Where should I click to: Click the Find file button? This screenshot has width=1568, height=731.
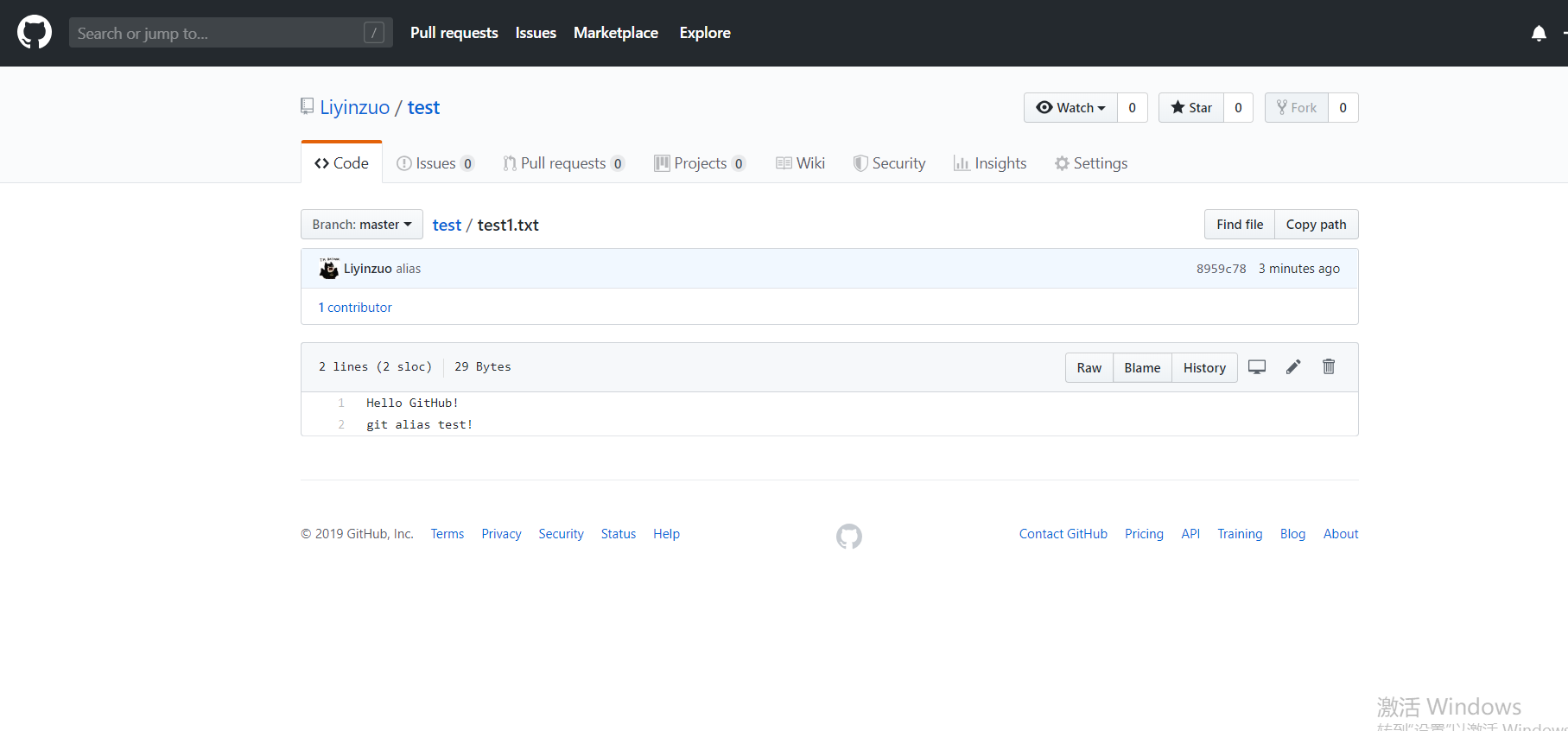1240,225
